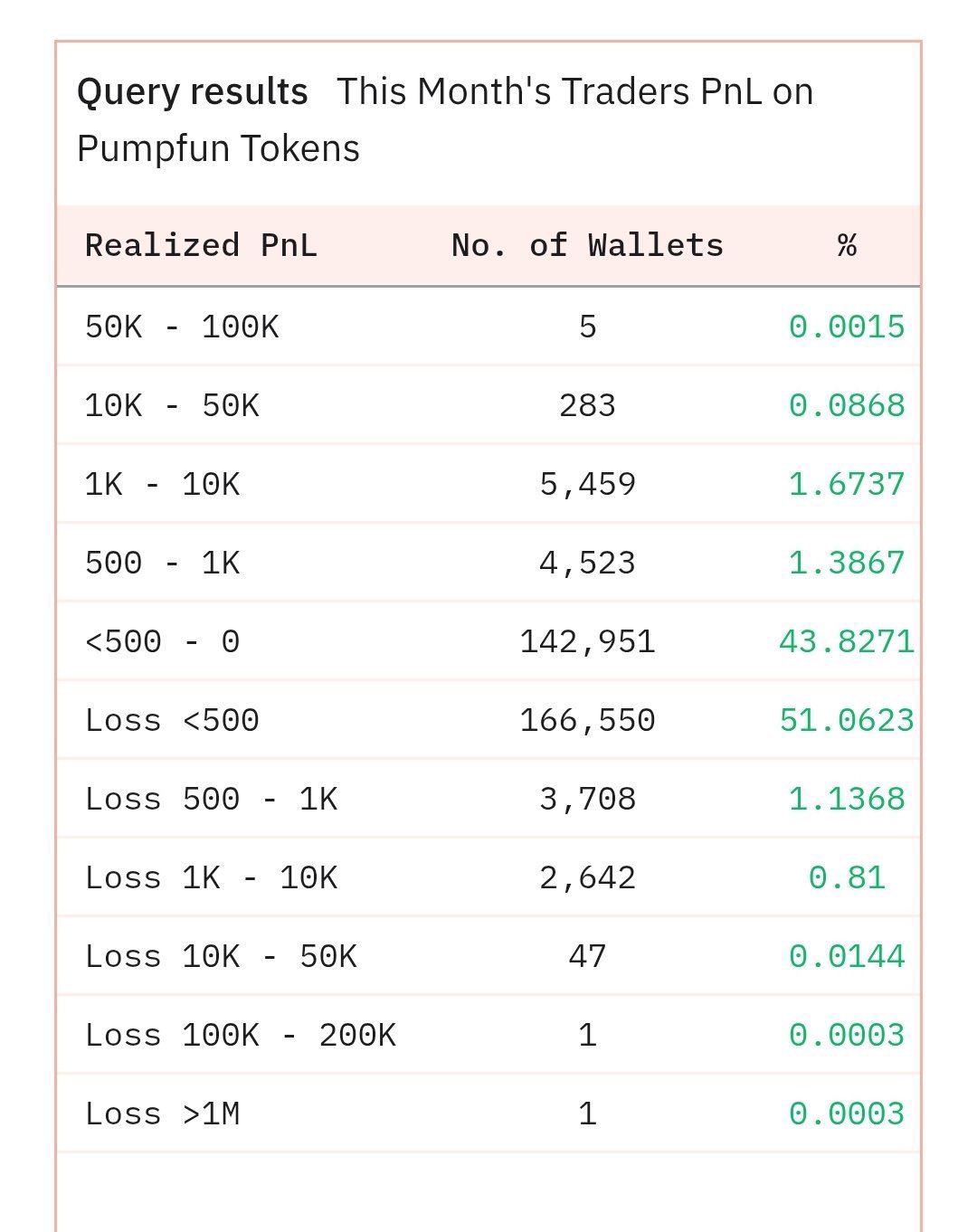Click the Loss 100K - 200K row label

241,1035
